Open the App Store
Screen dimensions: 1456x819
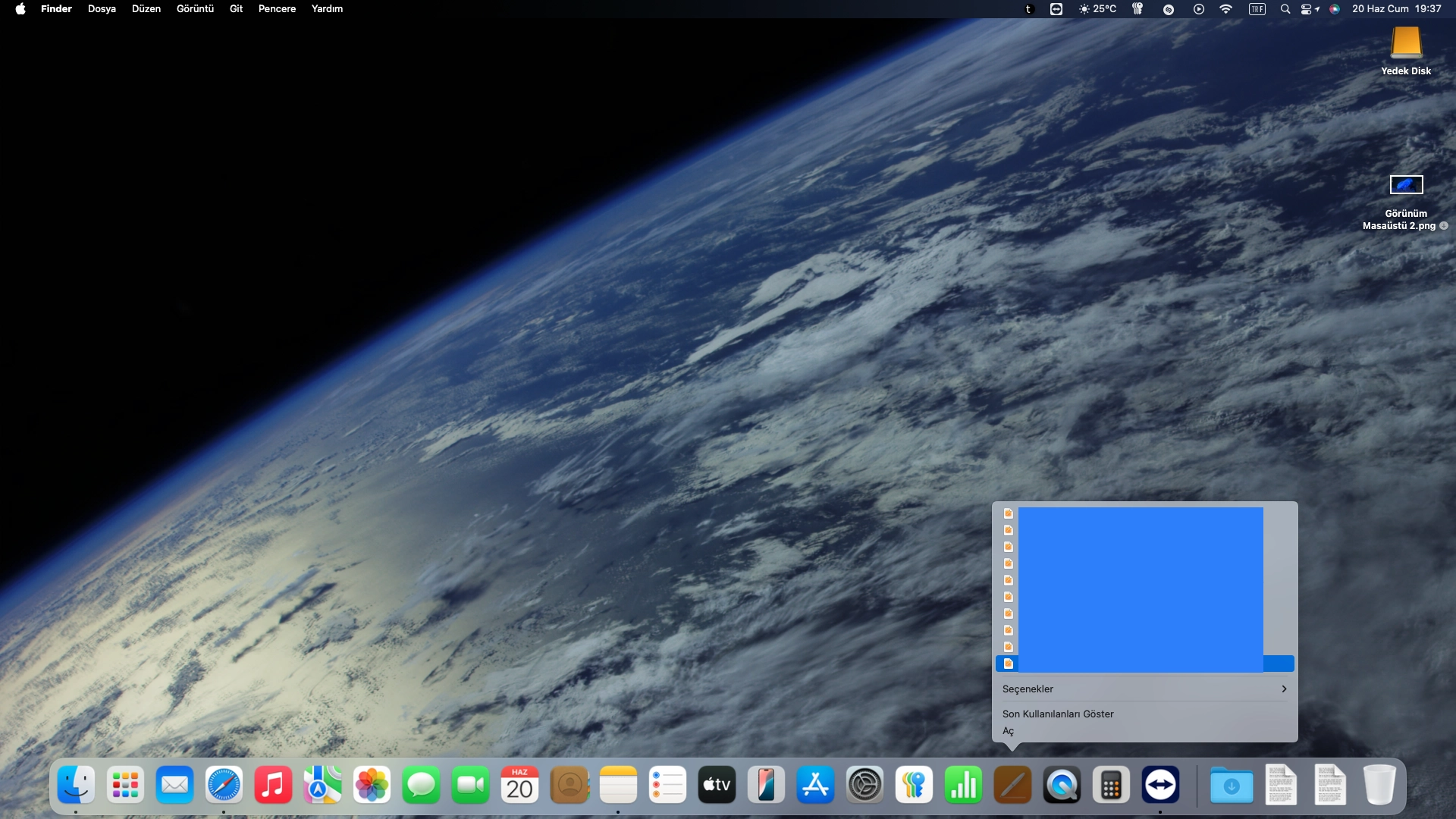point(815,785)
